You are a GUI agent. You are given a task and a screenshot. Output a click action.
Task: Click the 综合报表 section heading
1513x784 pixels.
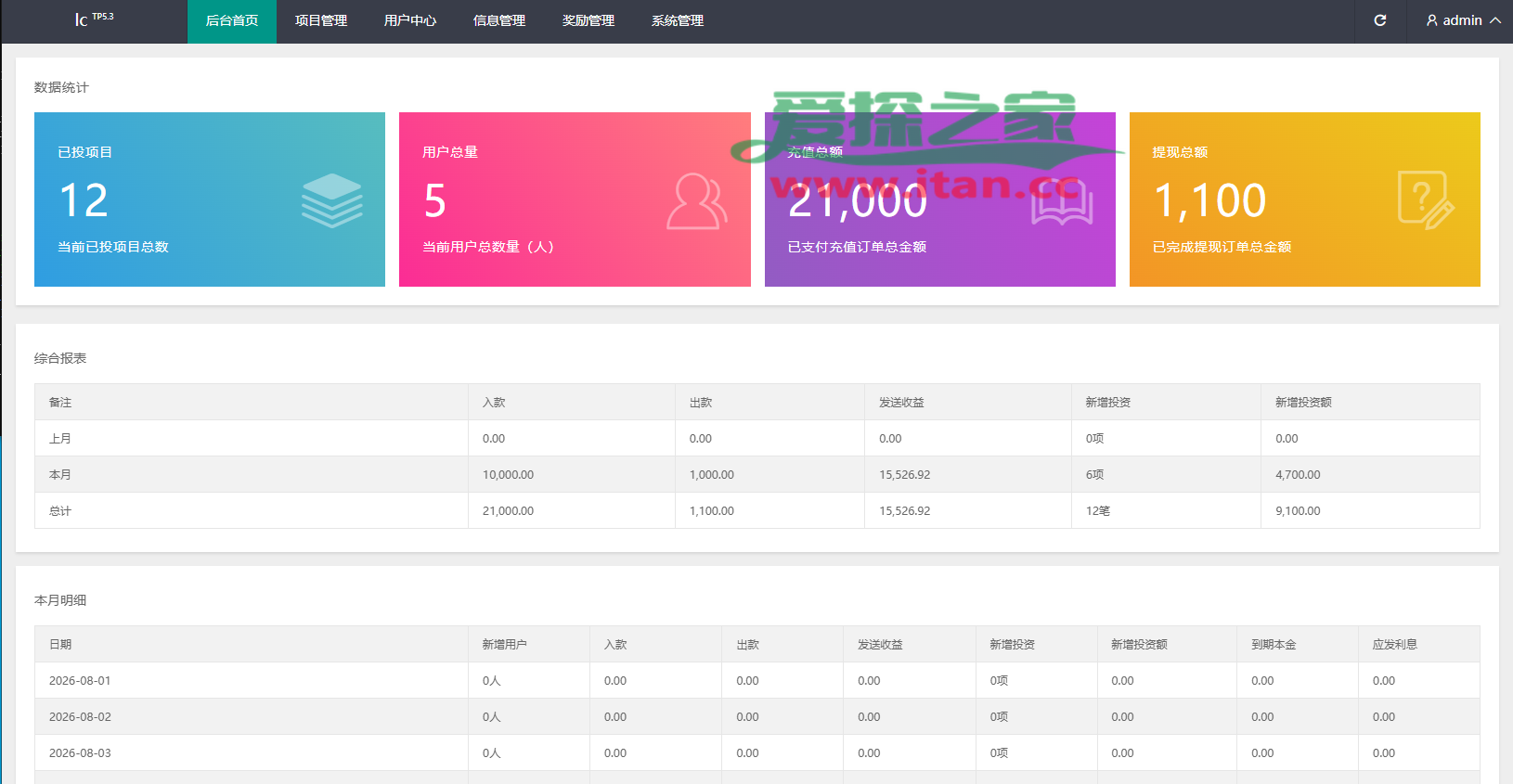(x=60, y=358)
